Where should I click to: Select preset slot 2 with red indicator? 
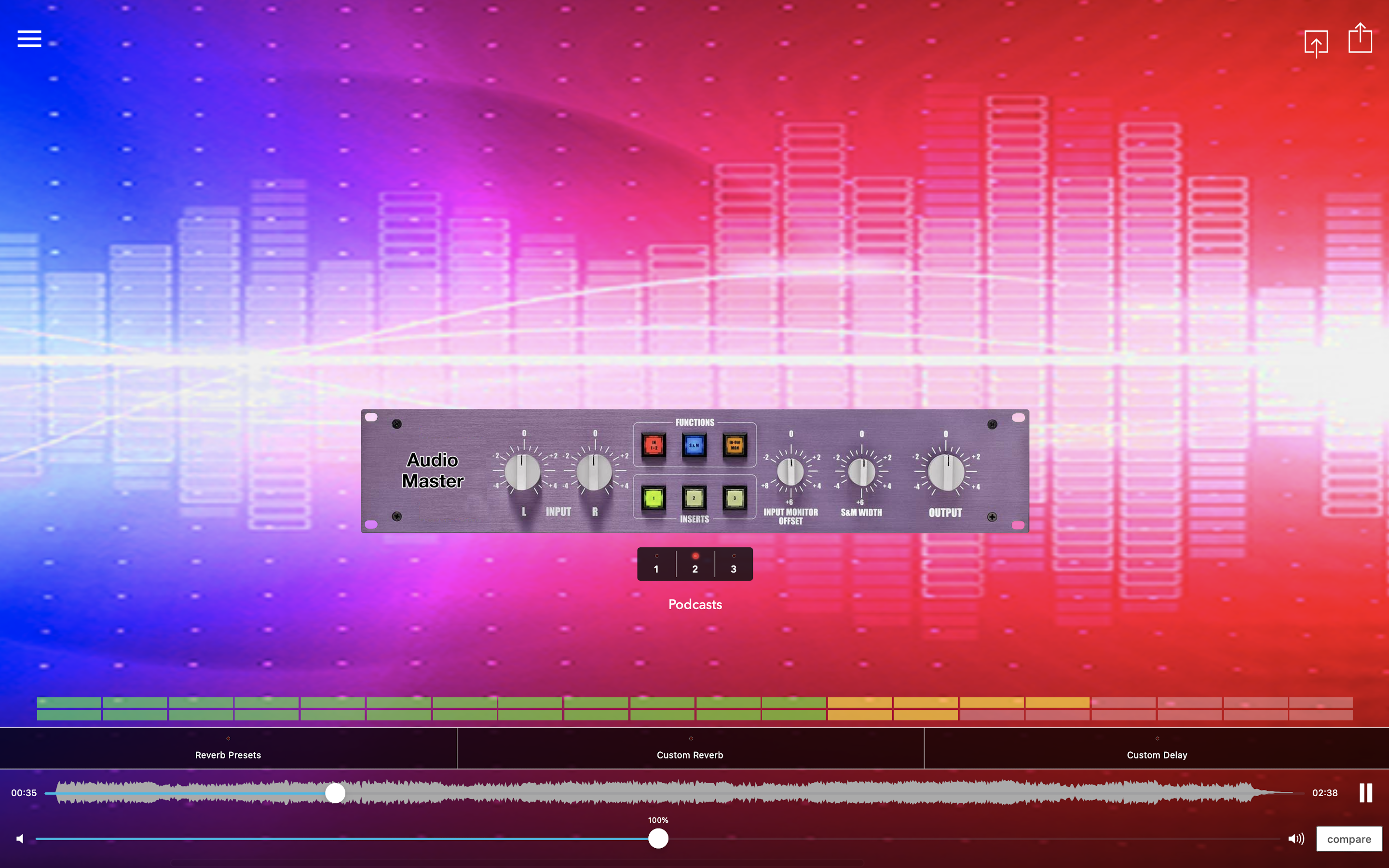[x=695, y=564]
